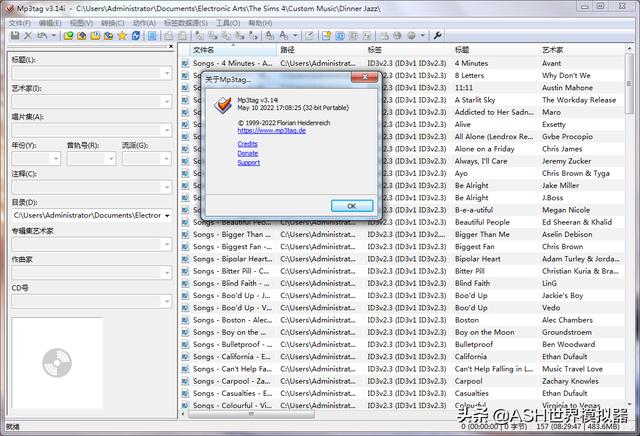Click the file icon of 'Carpool' row
The width and height of the screenshot is (640, 436).
click(185, 381)
